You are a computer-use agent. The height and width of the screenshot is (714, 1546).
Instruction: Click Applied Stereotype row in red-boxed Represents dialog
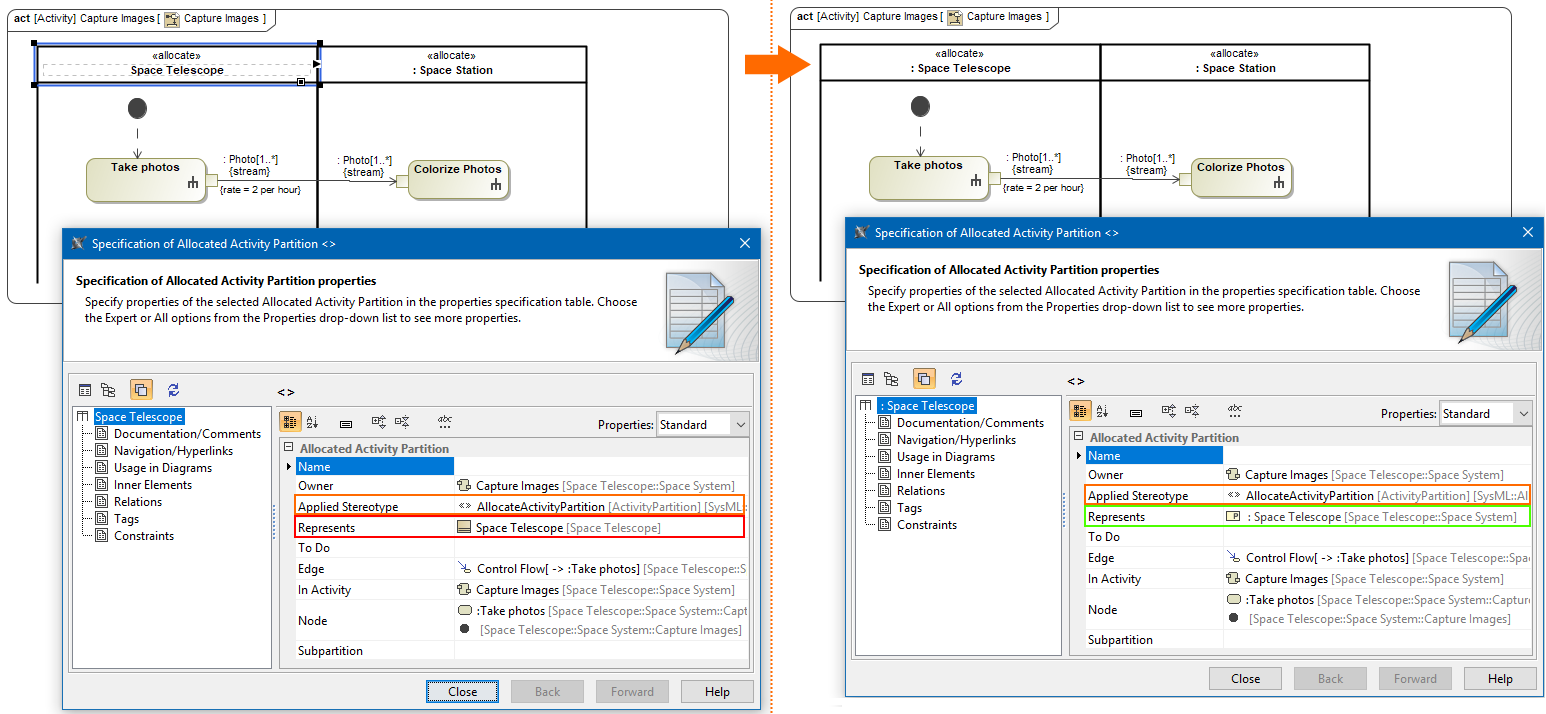[521, 507]
